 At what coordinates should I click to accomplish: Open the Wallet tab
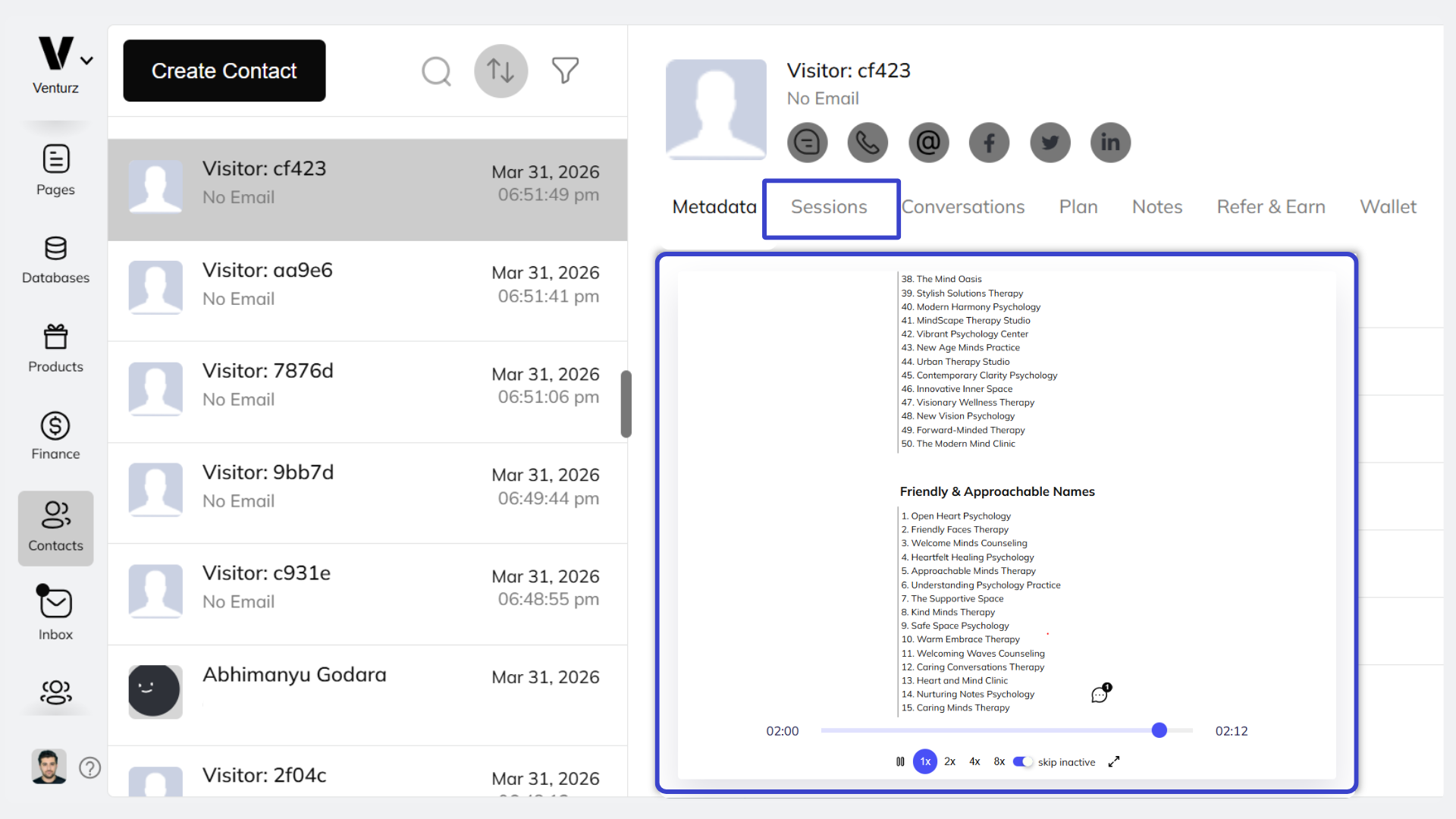pyautogui.click(x=1388, y=206)
